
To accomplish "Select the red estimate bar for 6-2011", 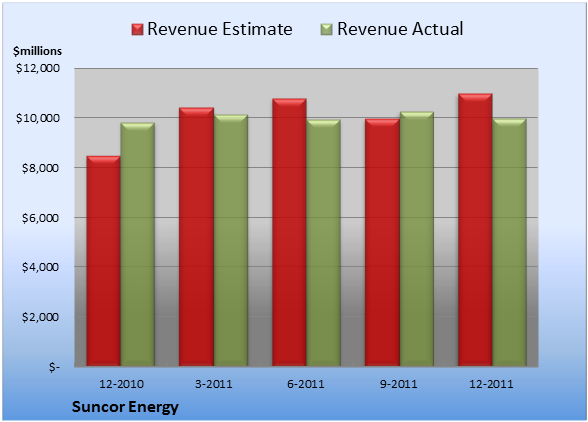I will point(289,232).
